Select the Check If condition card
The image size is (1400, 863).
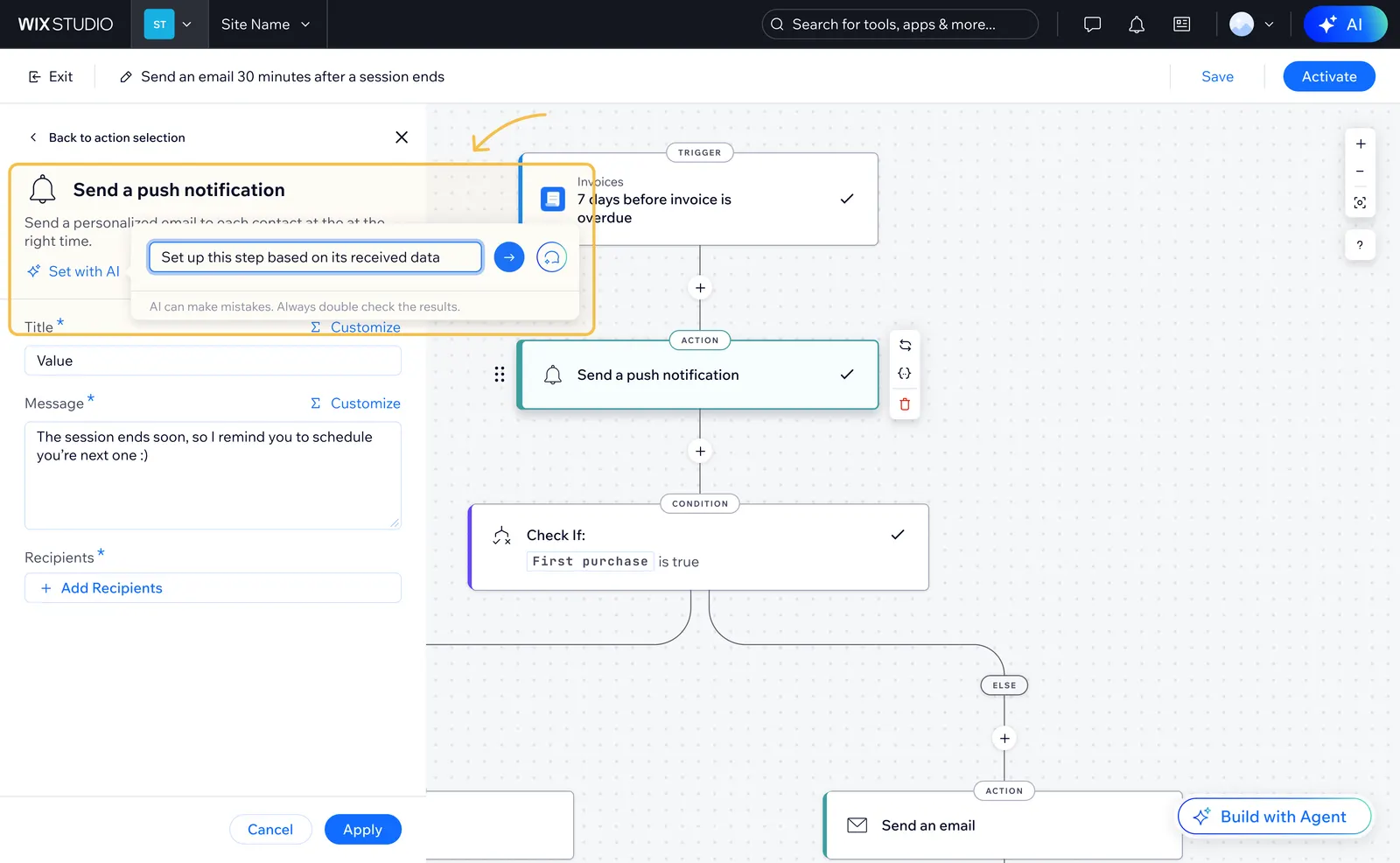click(698, 547)
